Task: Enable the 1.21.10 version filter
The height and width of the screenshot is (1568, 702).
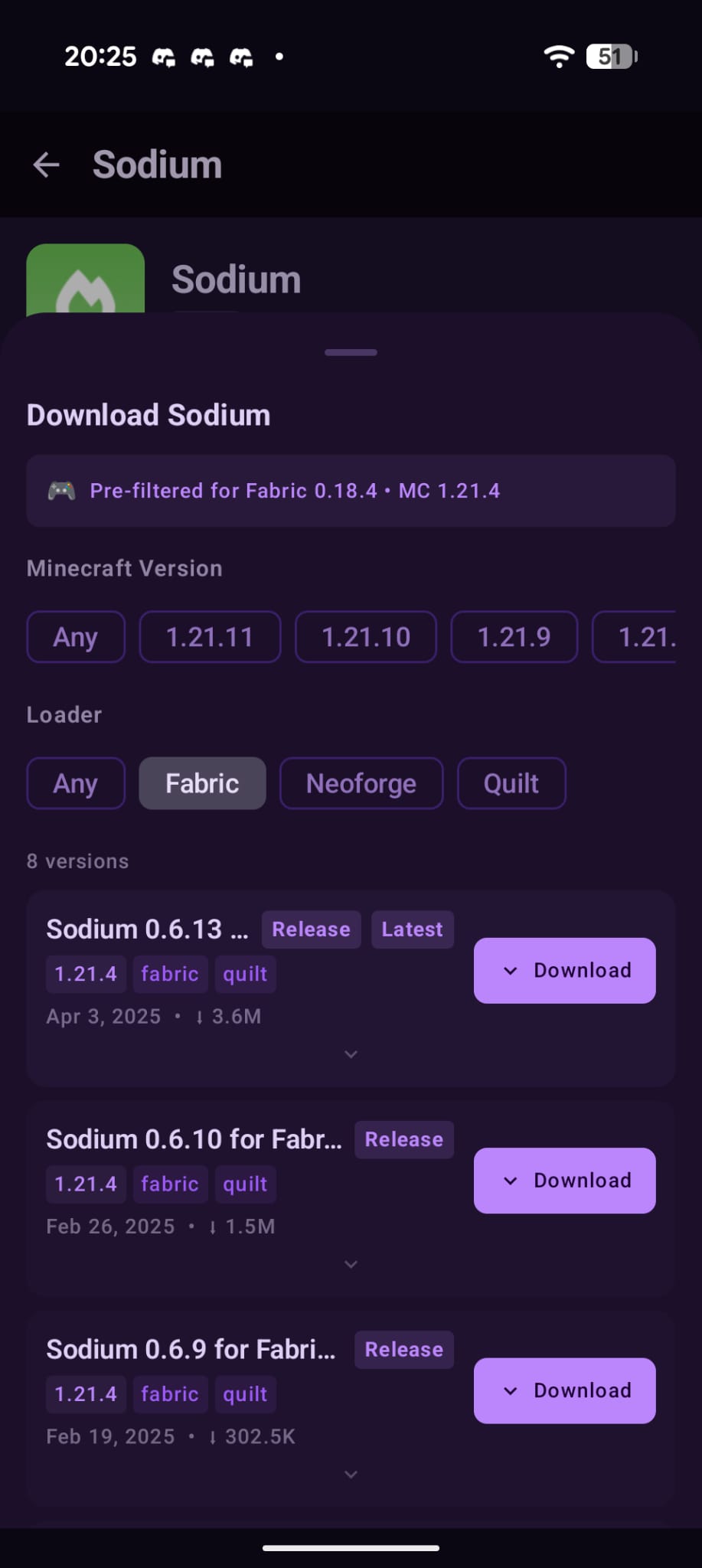Action: coord(365,636)
